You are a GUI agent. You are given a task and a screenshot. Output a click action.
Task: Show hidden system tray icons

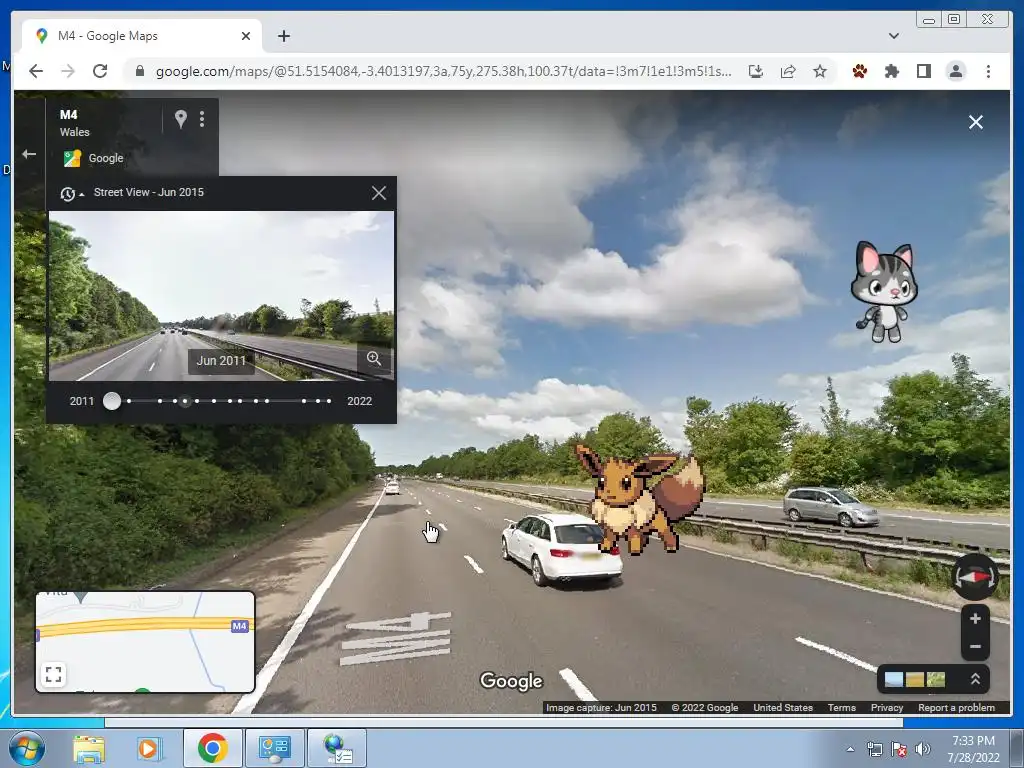click(850, 749)
